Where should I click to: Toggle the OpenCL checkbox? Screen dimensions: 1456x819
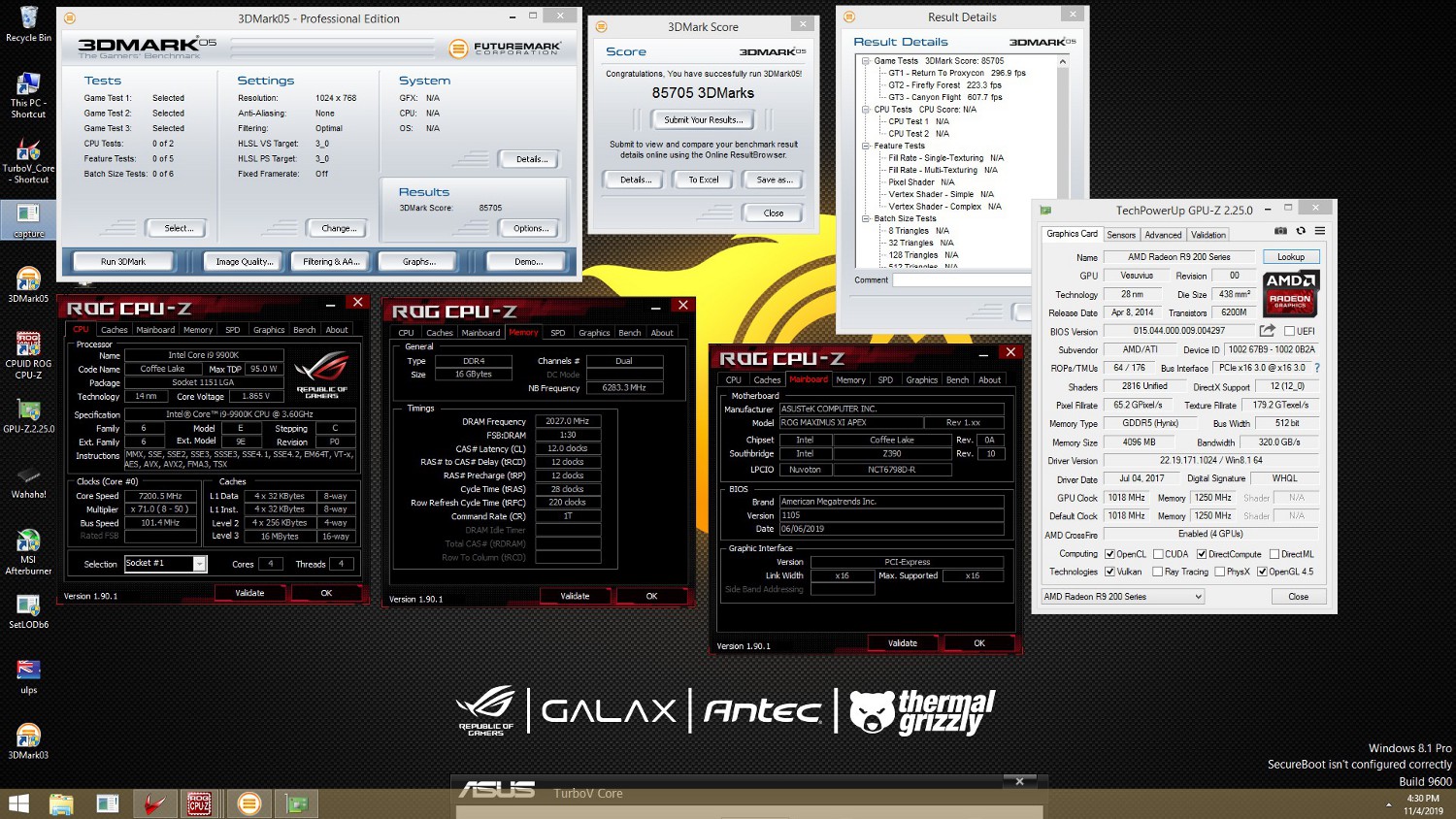(1109, 554)
